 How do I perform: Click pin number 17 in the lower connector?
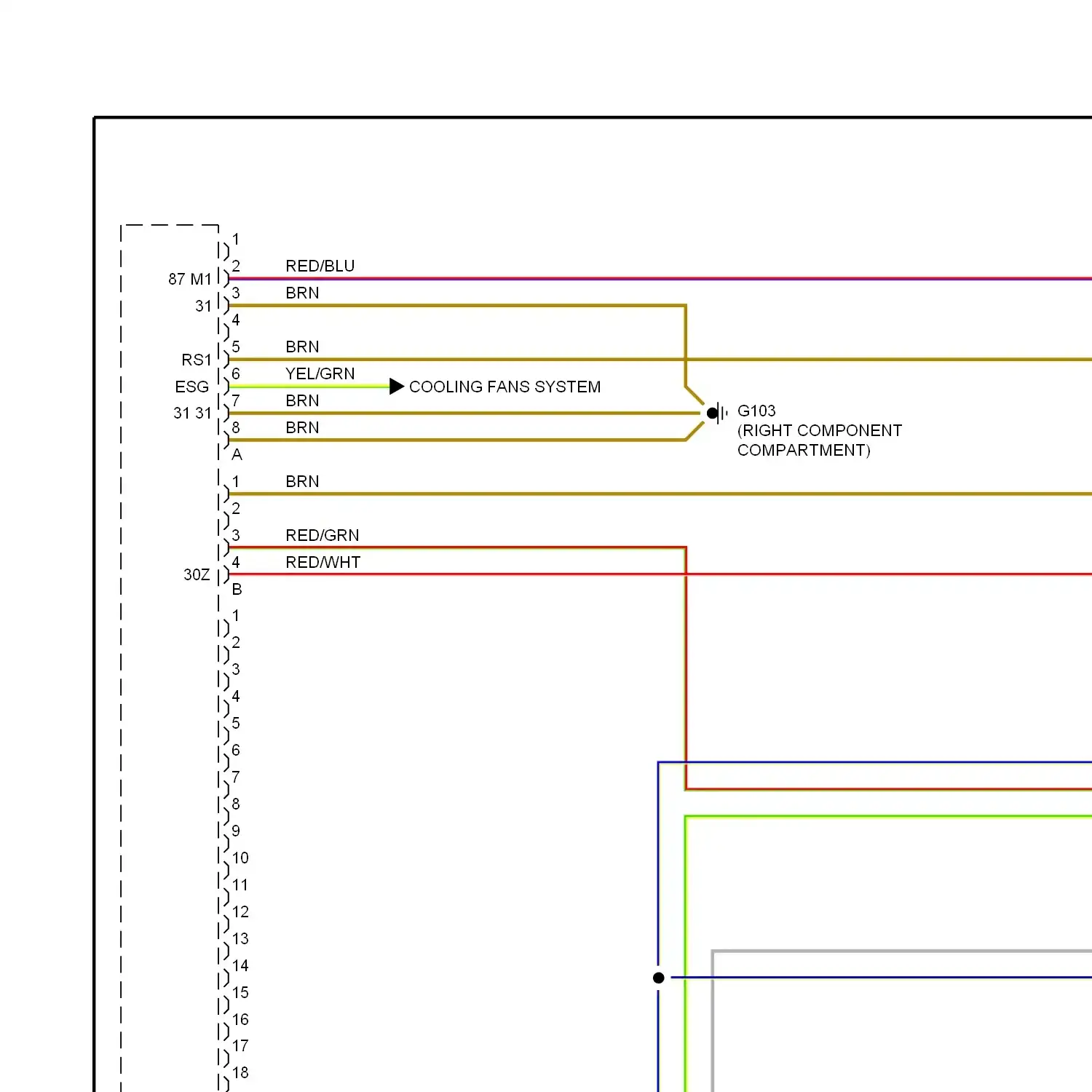pos(240,1045)
